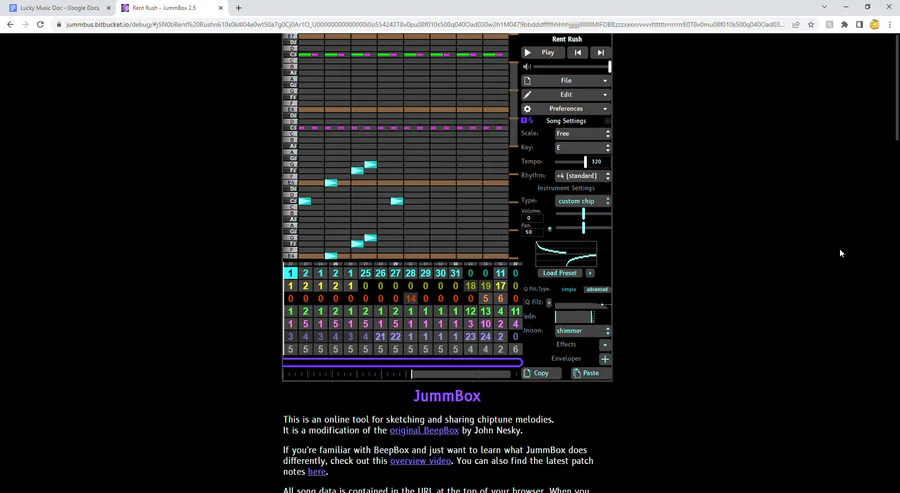900x493 pixels.
Task: Select simple EQ filter type
Action: [x=568, y=289]
